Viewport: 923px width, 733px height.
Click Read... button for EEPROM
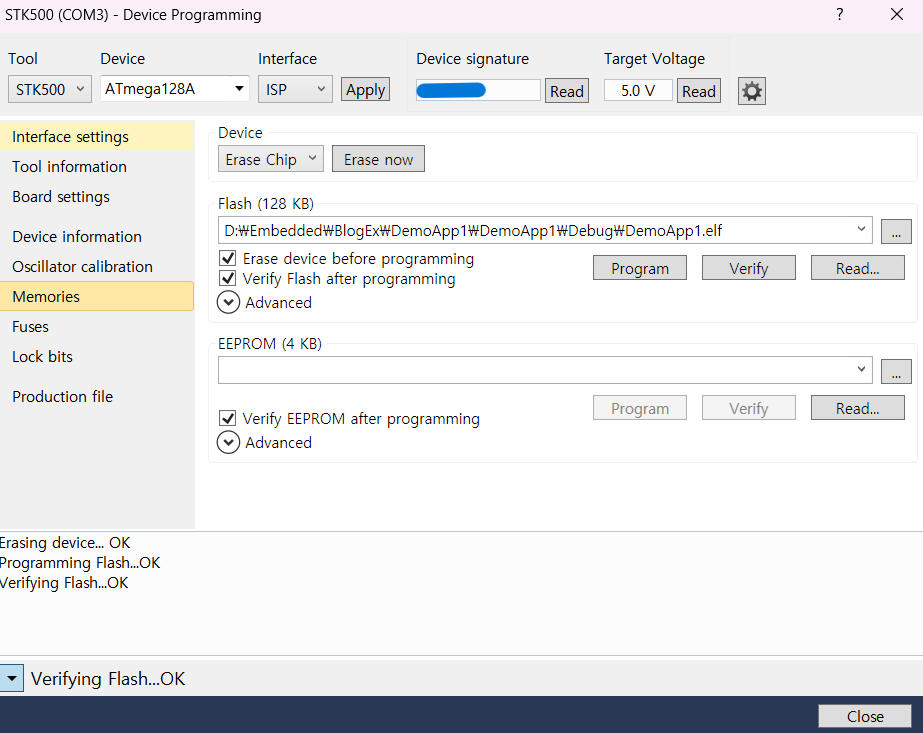click(x=858, y=408)
